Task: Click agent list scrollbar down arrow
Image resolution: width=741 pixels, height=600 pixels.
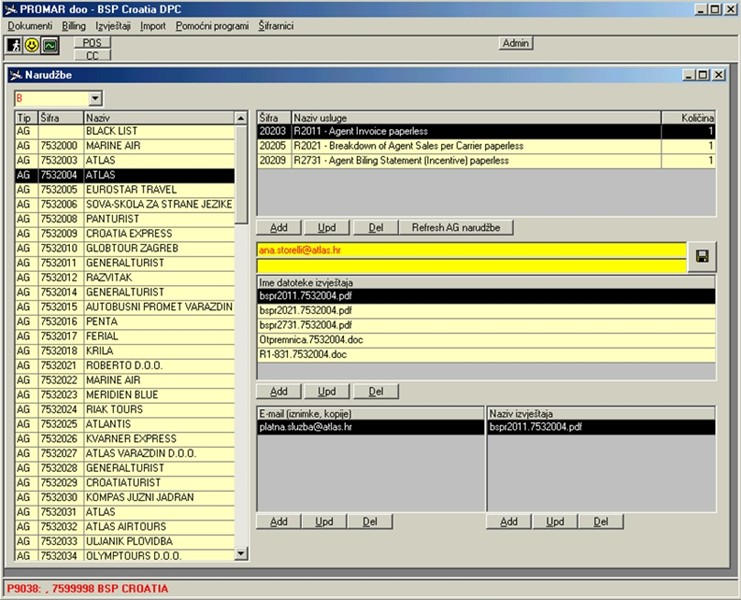Action: pyautogui.click(x=241, y=554)
